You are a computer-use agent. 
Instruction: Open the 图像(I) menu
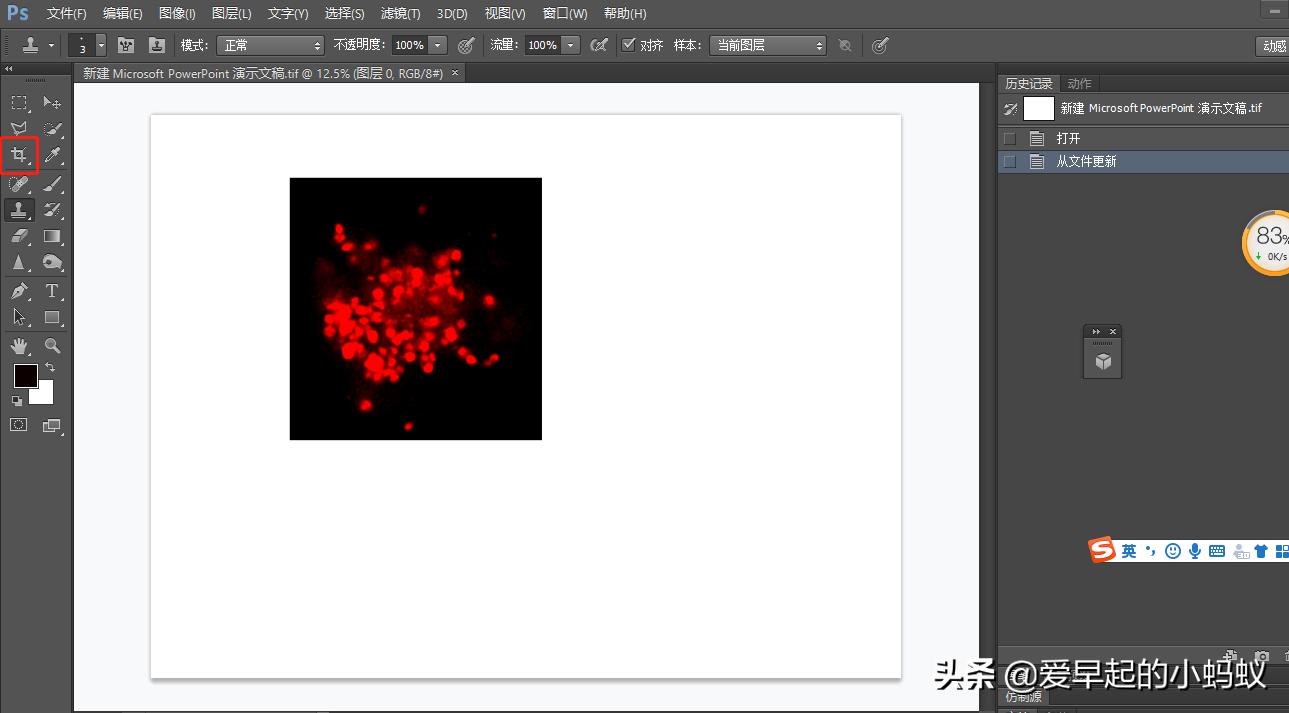point(177,14)
